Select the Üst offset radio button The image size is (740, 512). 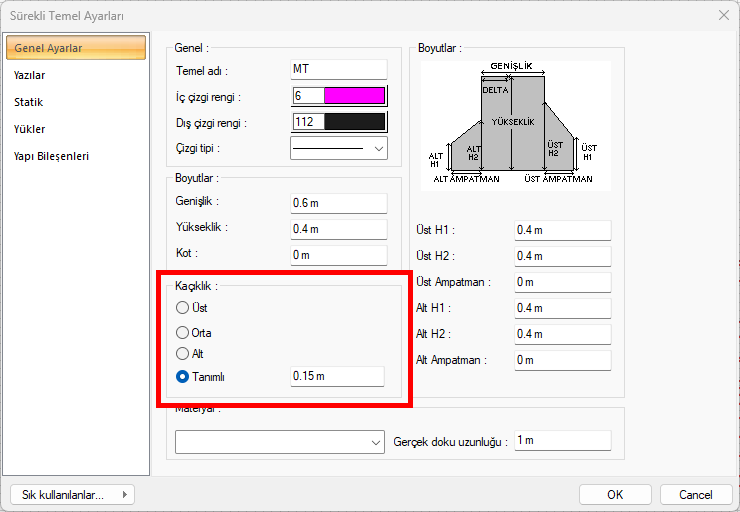182,308
